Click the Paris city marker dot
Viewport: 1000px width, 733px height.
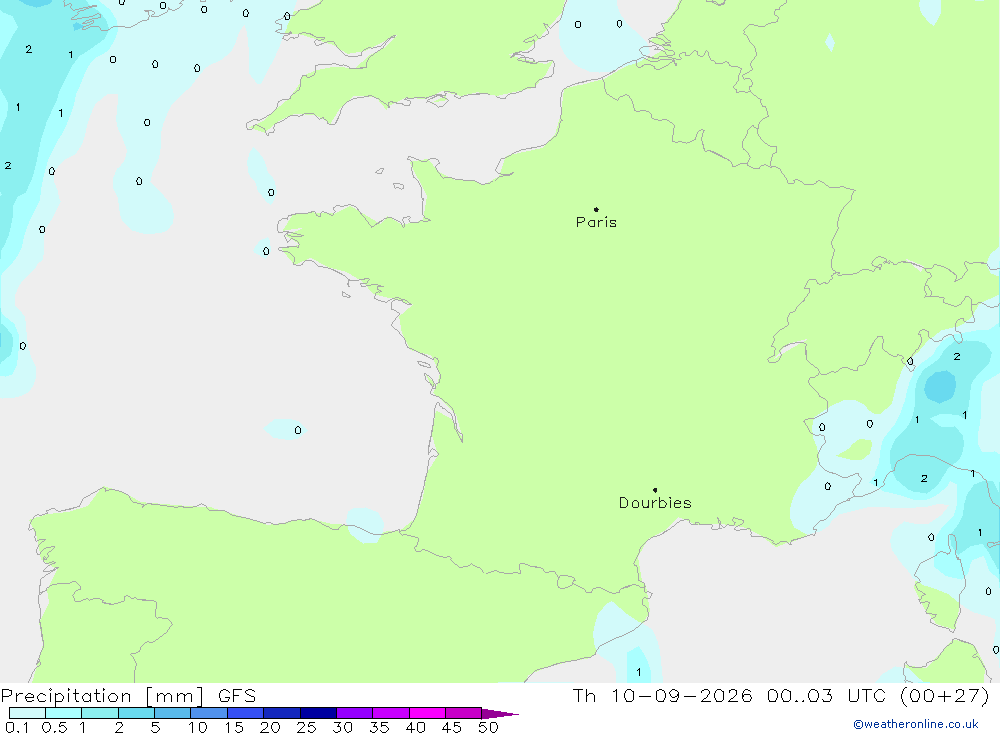[x=596, y=209]
